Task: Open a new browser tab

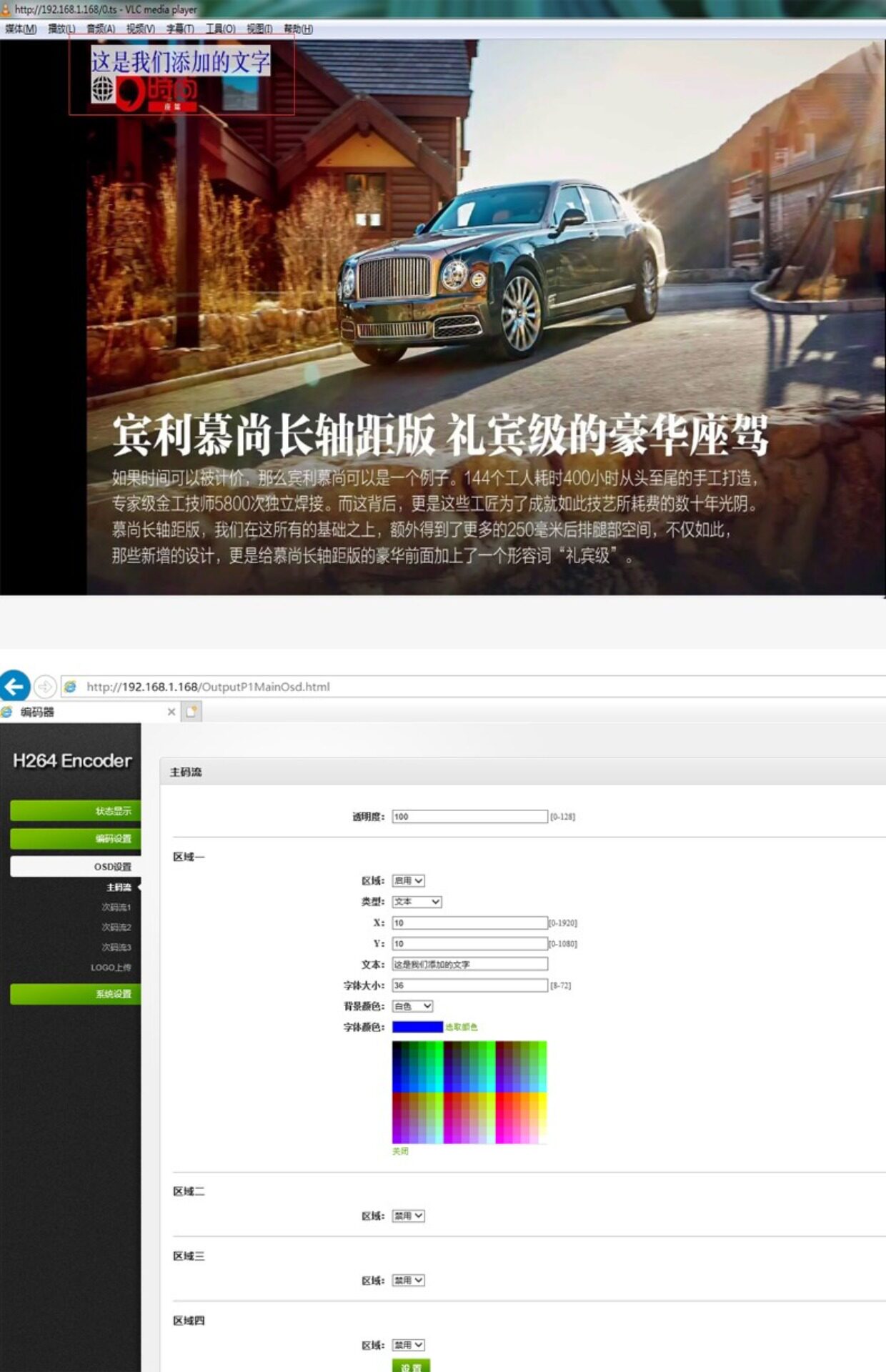Action: 191,712
